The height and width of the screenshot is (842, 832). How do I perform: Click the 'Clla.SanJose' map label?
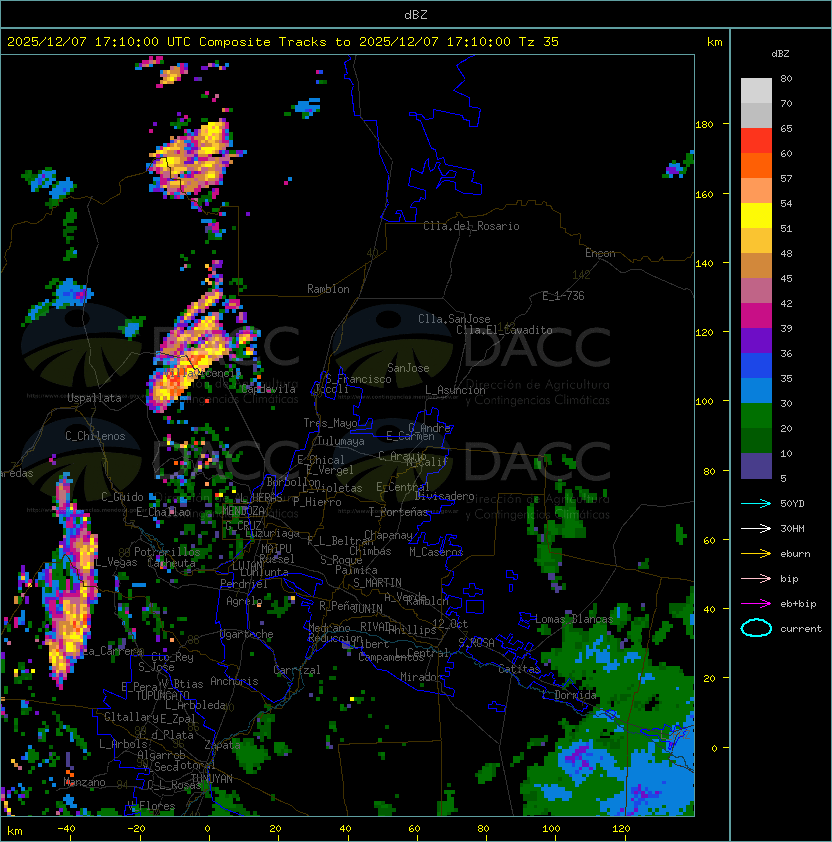click(x=454, y=319)
